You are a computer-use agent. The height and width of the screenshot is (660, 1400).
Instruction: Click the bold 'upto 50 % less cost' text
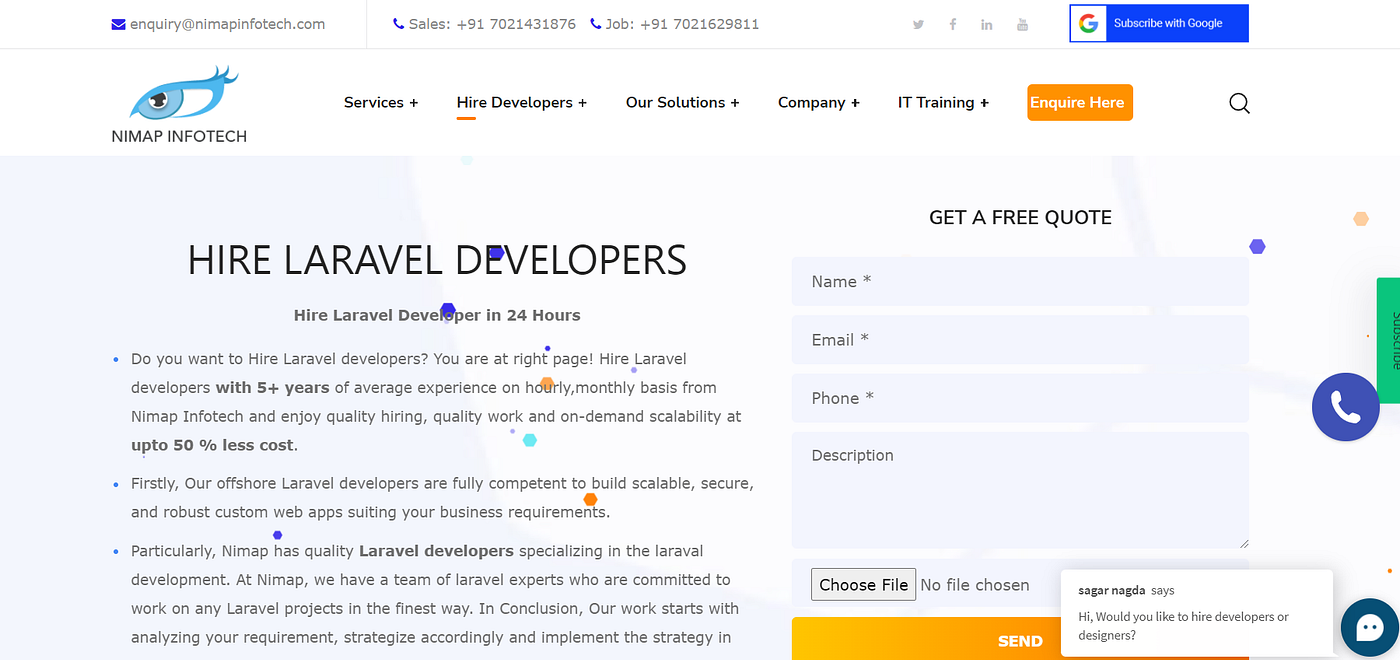click(214, 445)
